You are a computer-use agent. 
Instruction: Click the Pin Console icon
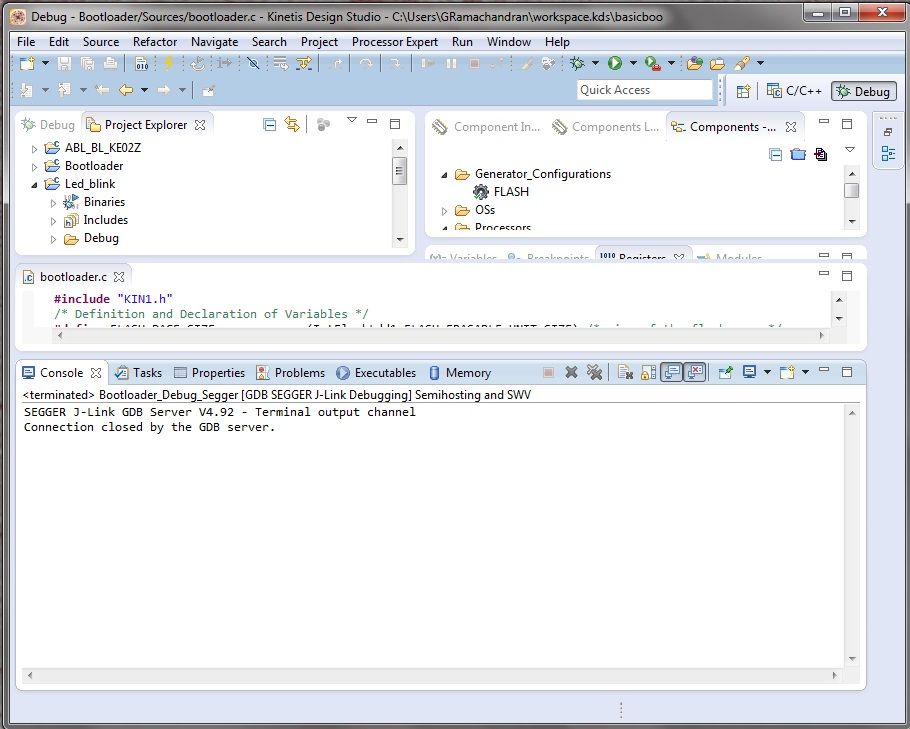point(725,373)
